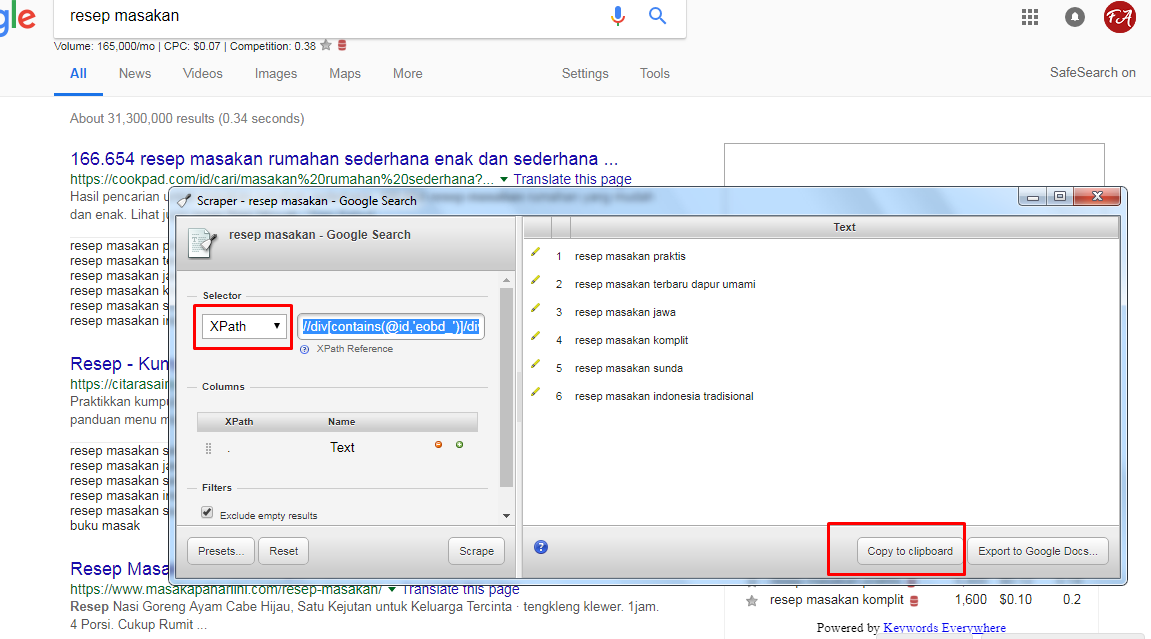Click red database icon after resep masakan komplit
The height and width of the screenshot is (639, 1151).
pyautogui.click(x=915, y=601)
